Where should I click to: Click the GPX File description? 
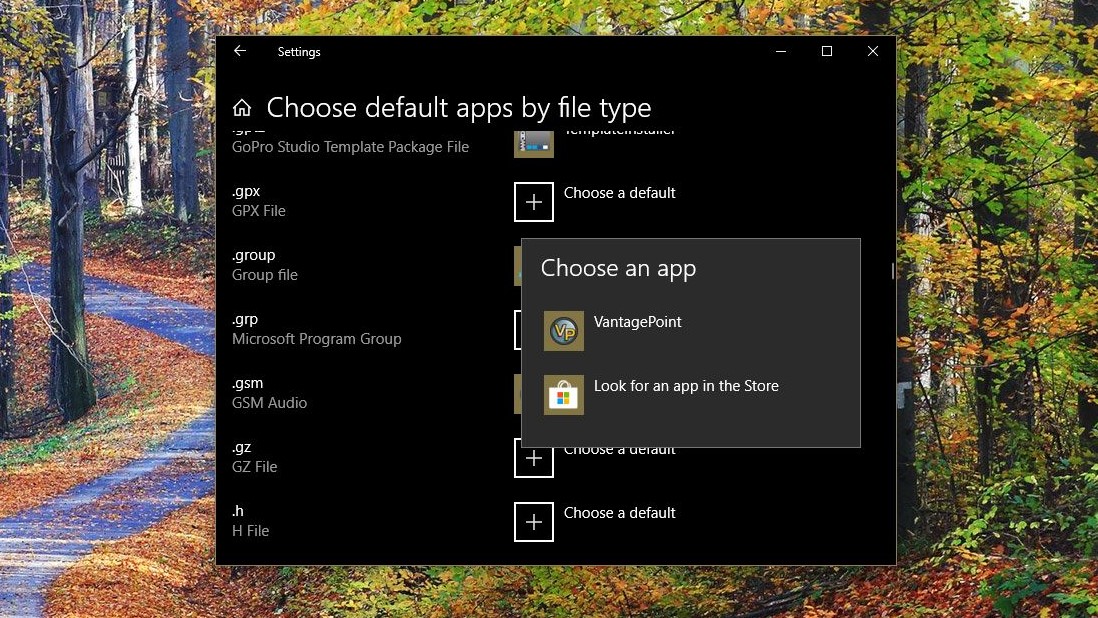pyautogui.click(x=259, y=211)
